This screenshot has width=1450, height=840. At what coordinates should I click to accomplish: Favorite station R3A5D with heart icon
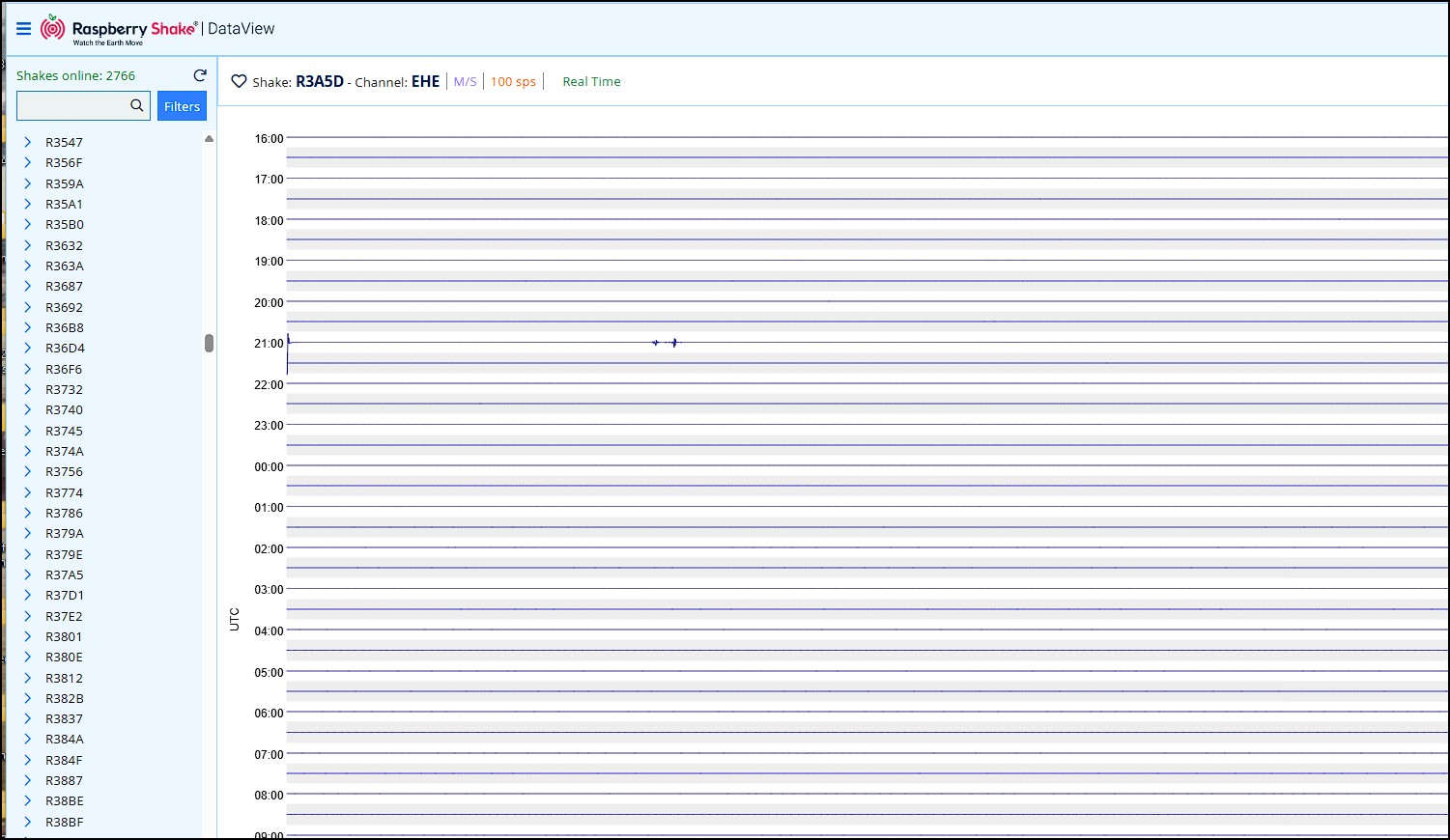coord(239,82)
